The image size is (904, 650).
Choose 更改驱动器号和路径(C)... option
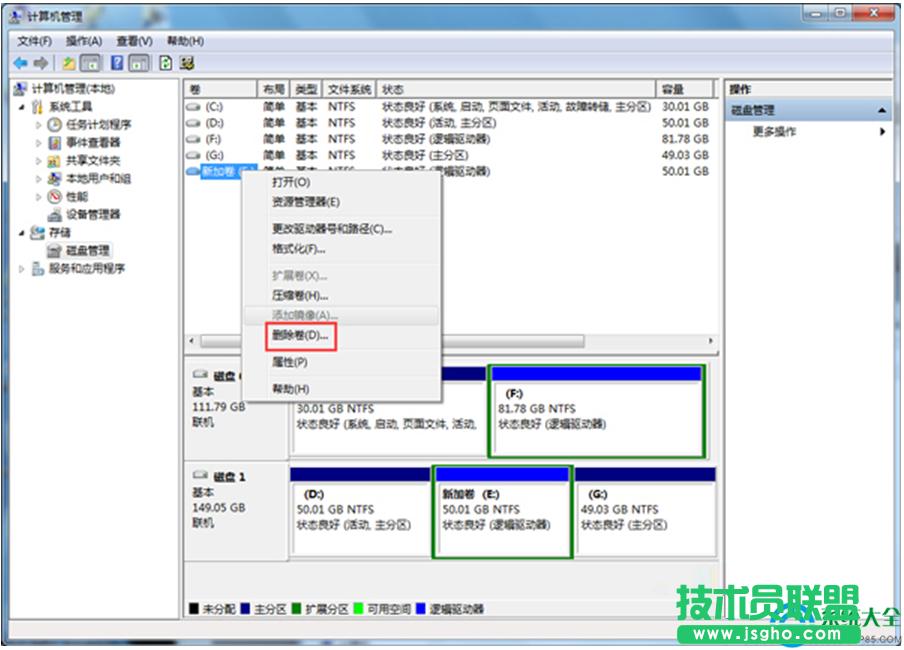coord(341,229)
